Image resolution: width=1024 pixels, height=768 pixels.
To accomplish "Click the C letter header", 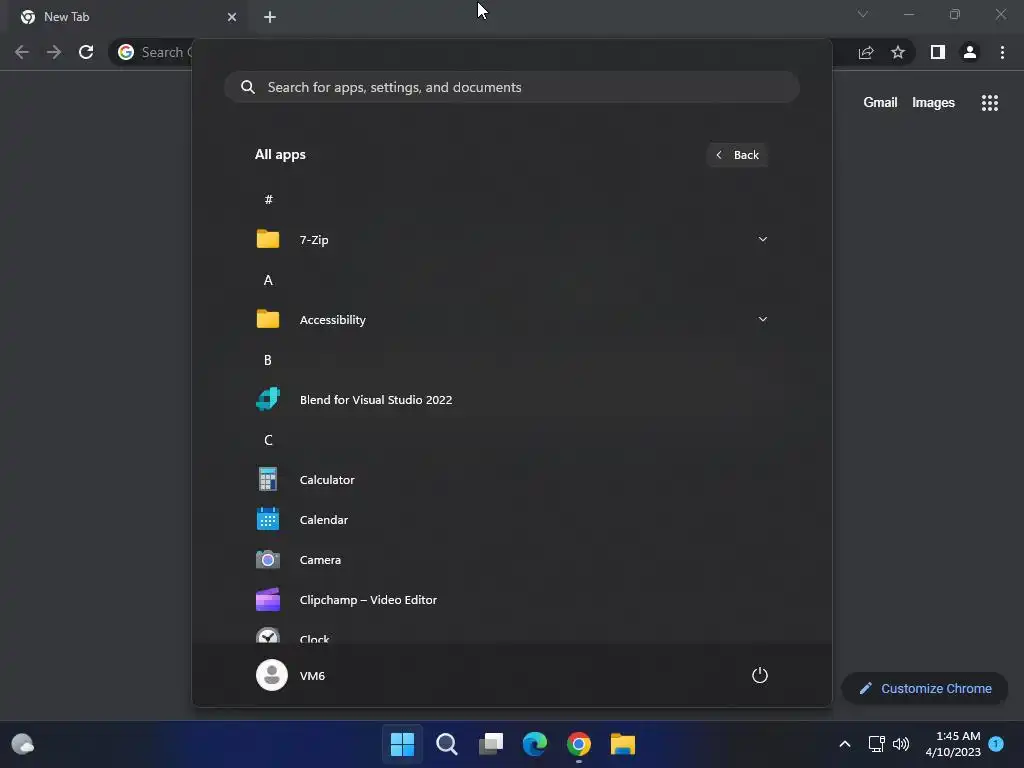I will (x=268, y=440).
